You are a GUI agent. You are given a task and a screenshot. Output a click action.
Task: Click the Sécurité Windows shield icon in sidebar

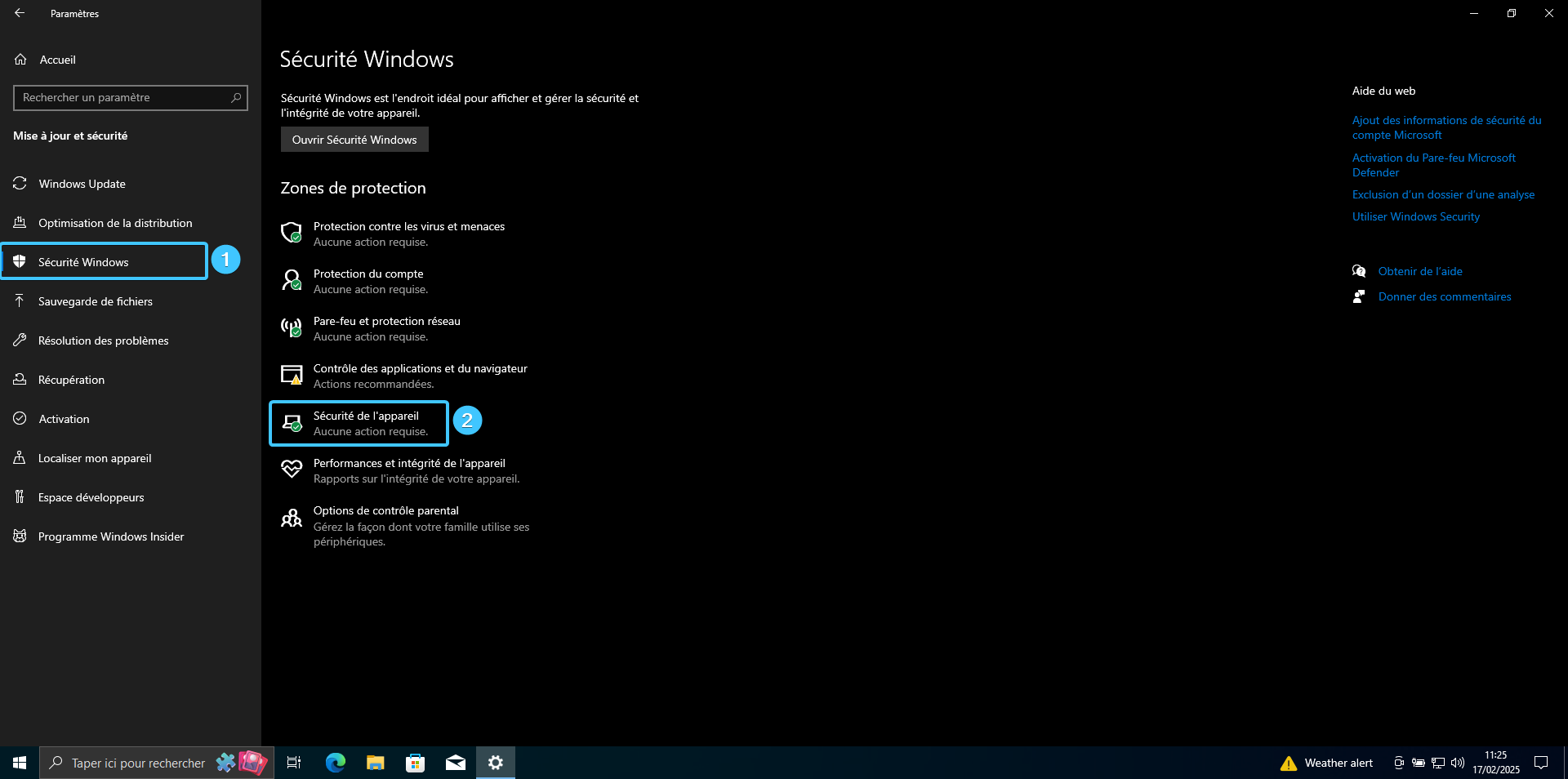pos(20,262)
